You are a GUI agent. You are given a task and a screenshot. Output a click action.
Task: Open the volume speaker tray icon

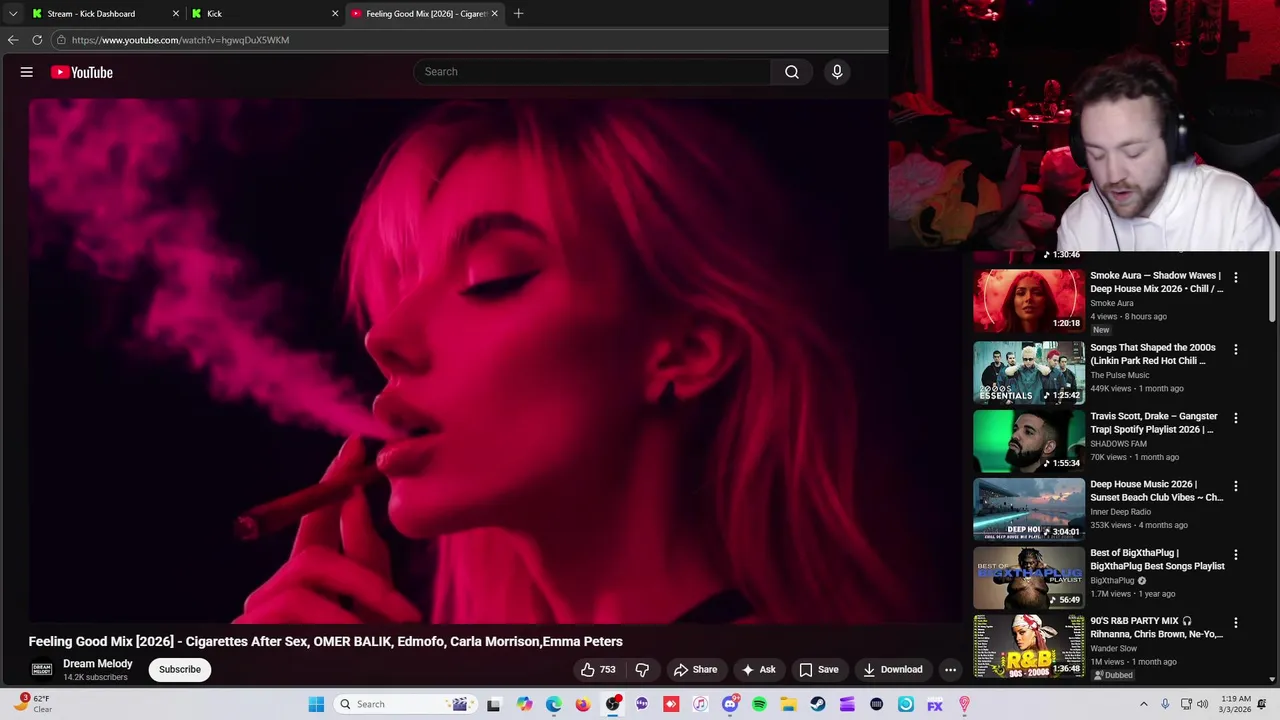point(1203,704)
